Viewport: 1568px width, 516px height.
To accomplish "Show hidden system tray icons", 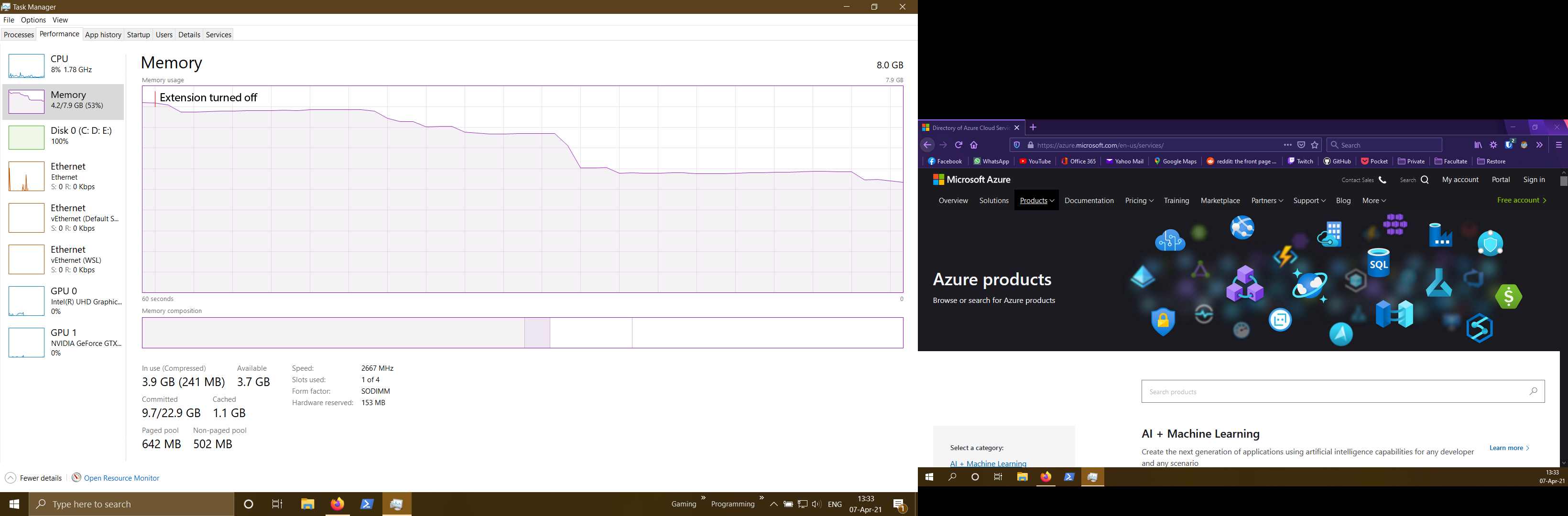I will (x=773, y=505).
